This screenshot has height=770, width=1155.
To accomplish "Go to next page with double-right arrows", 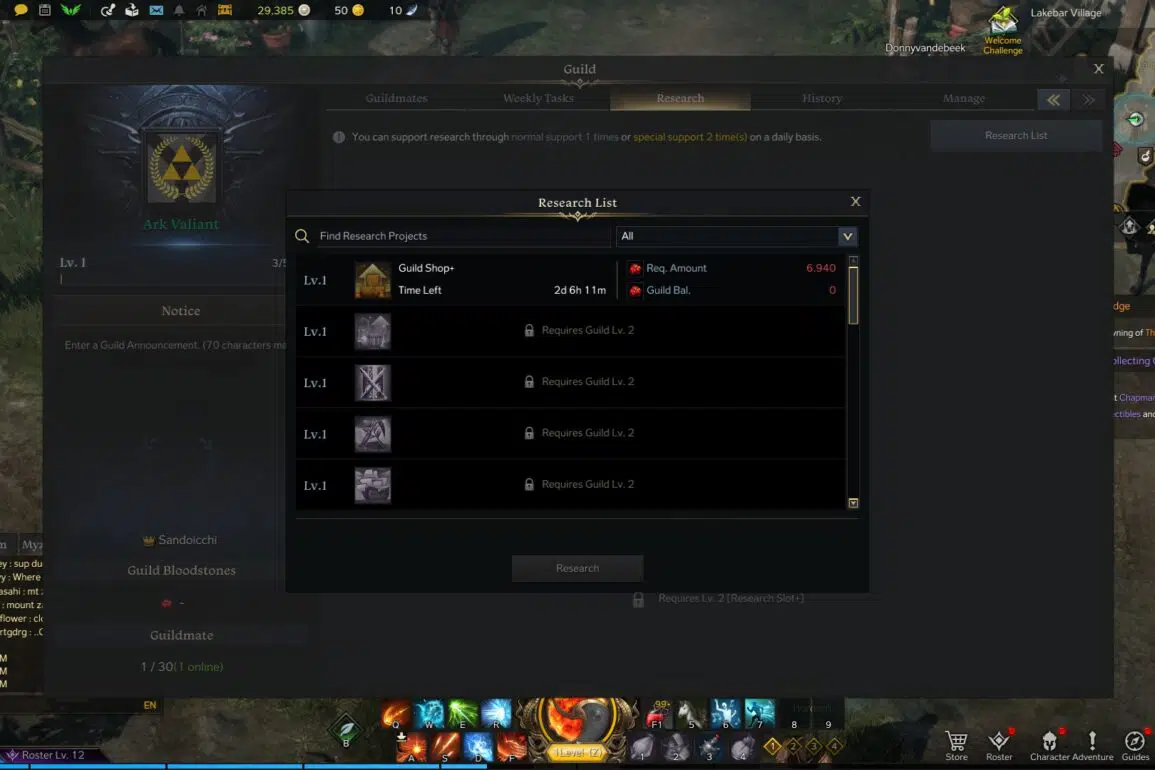I will pos(1088,99).
